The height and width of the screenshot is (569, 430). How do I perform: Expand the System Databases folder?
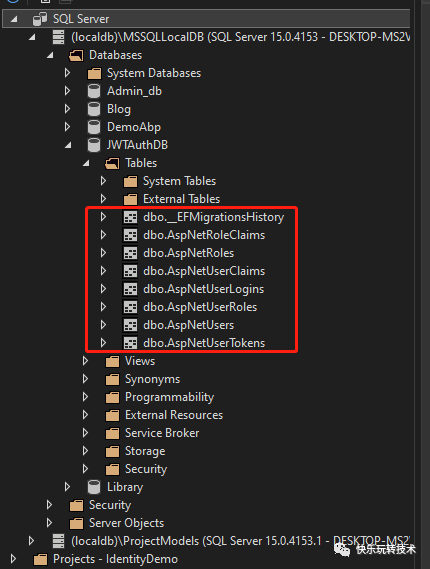click(67, 73)
